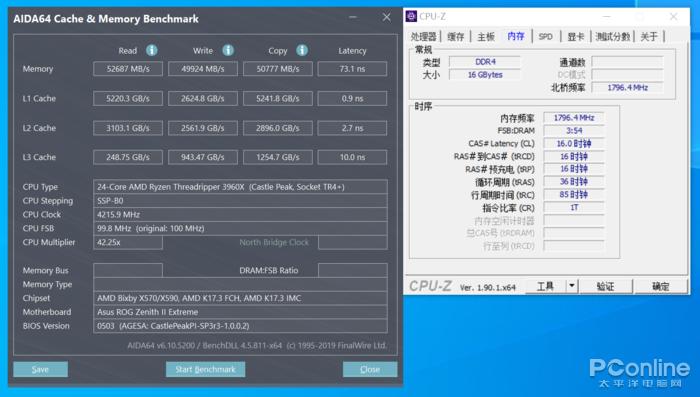Viewport: 700px width, 397px height.
Task: Click the CPU-Z title bar app icon
Action: [x=411, y=17]
